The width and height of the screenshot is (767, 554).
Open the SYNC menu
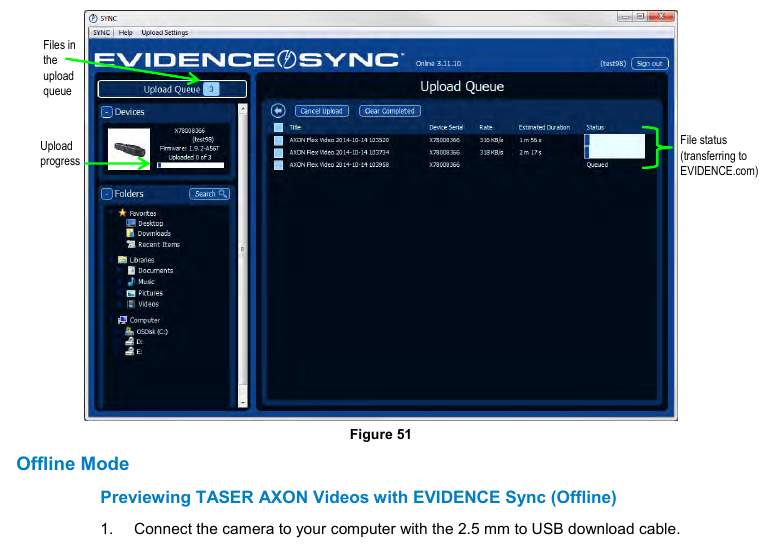(101, 32)
